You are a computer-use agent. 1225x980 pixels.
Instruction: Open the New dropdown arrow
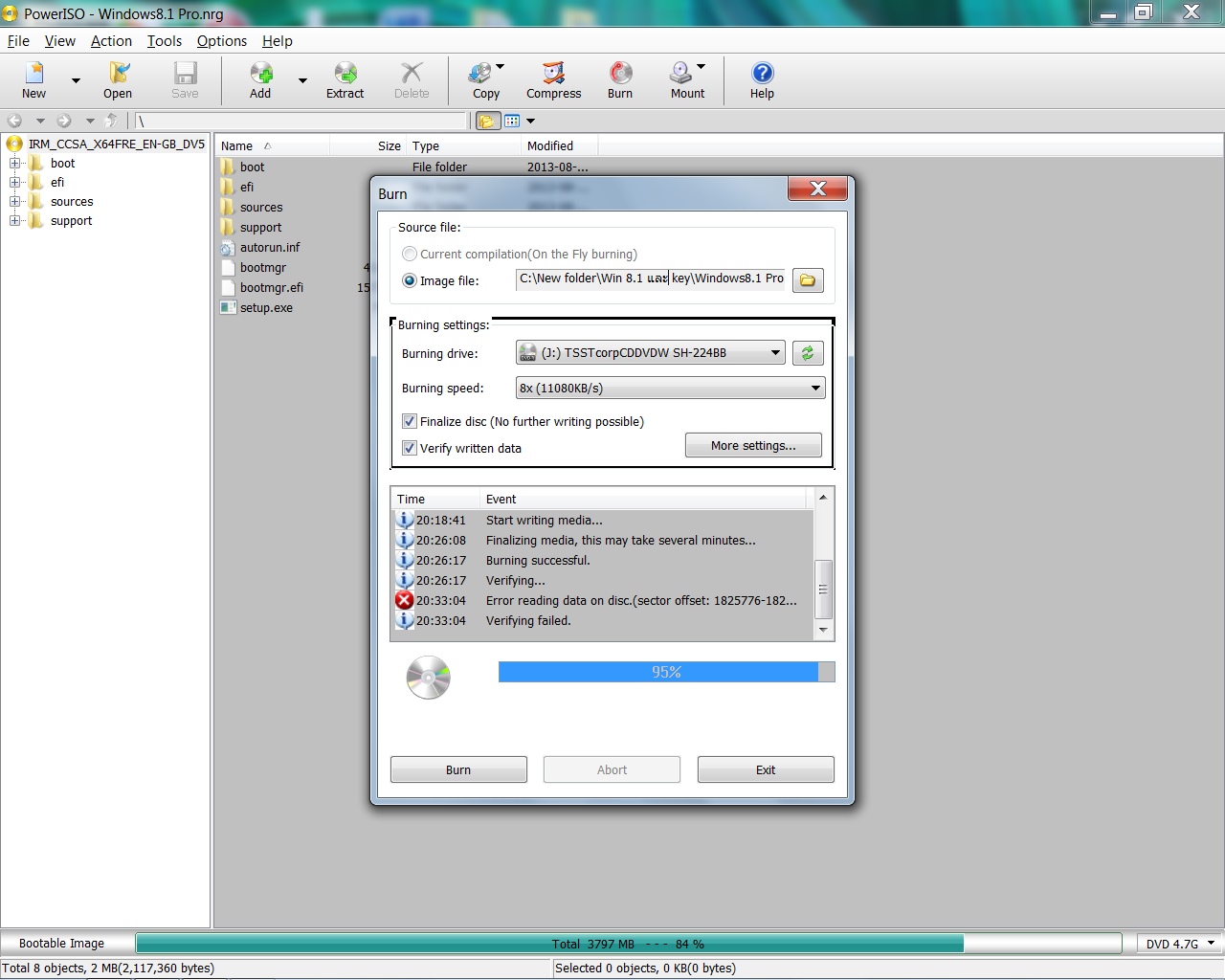pyautogui.click(x=76, y=81)
